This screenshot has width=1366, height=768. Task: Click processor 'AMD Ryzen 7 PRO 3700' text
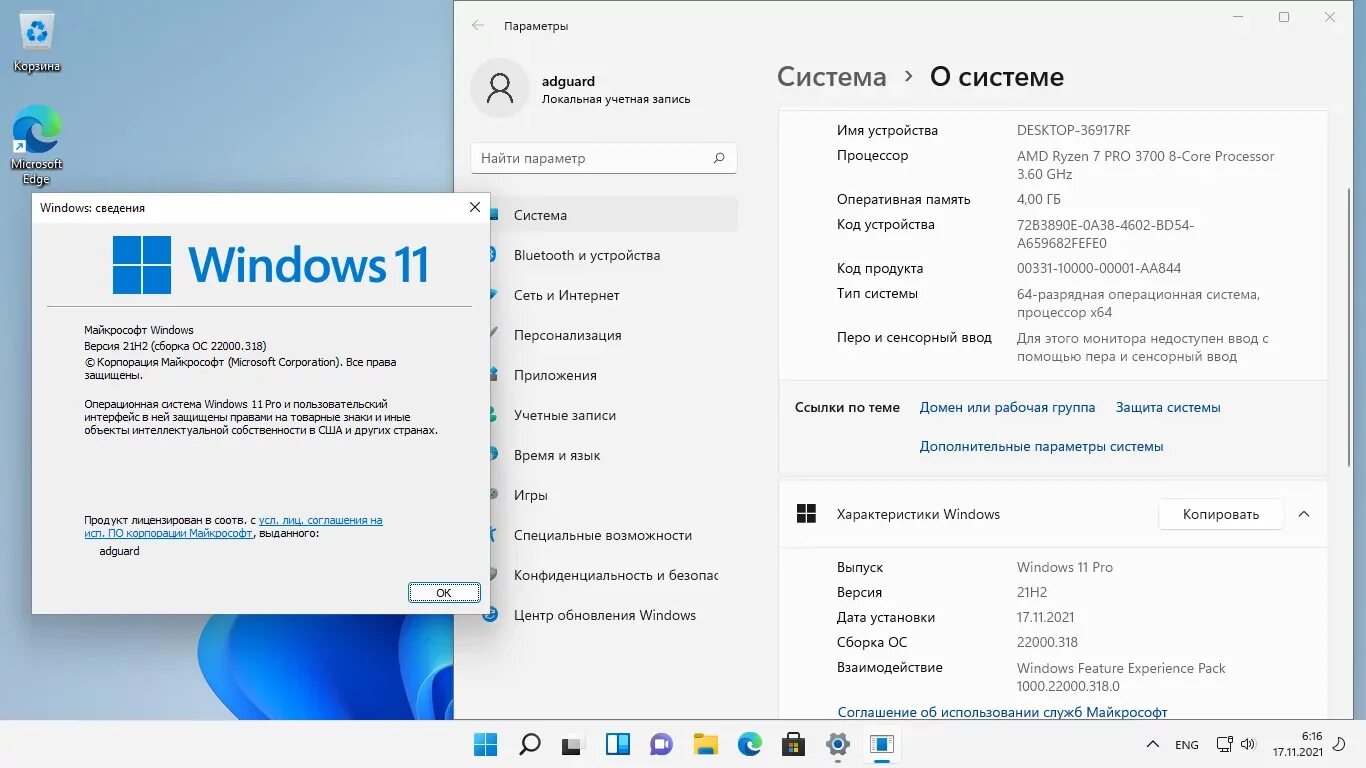[1145, 165]
